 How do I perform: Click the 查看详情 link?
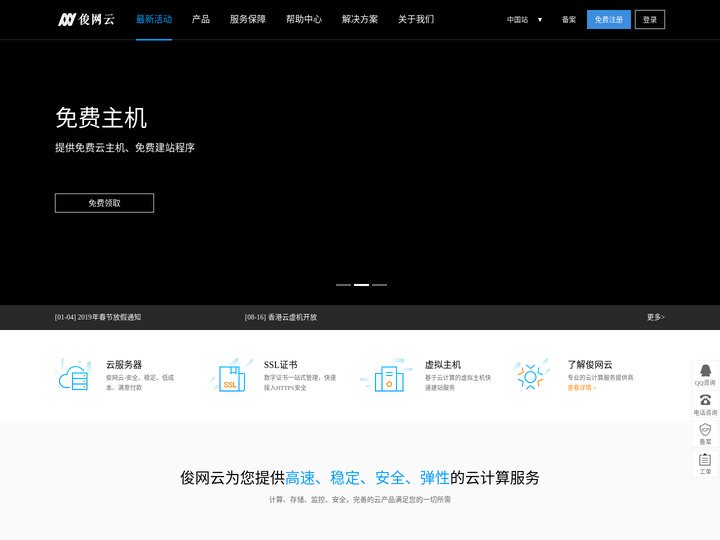pyautogui.click(x=581, y=388)
